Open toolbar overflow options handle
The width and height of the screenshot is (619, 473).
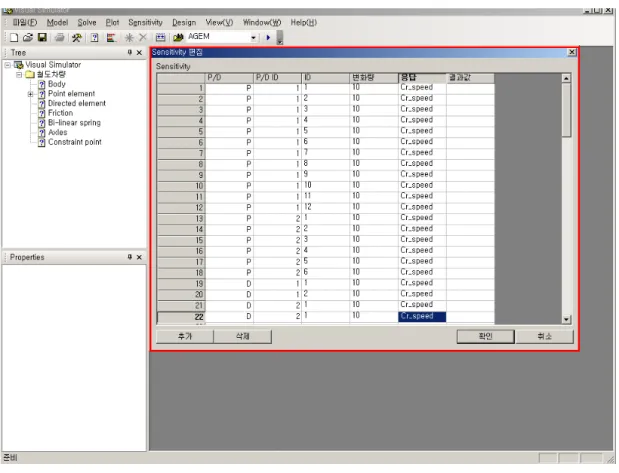279,38
